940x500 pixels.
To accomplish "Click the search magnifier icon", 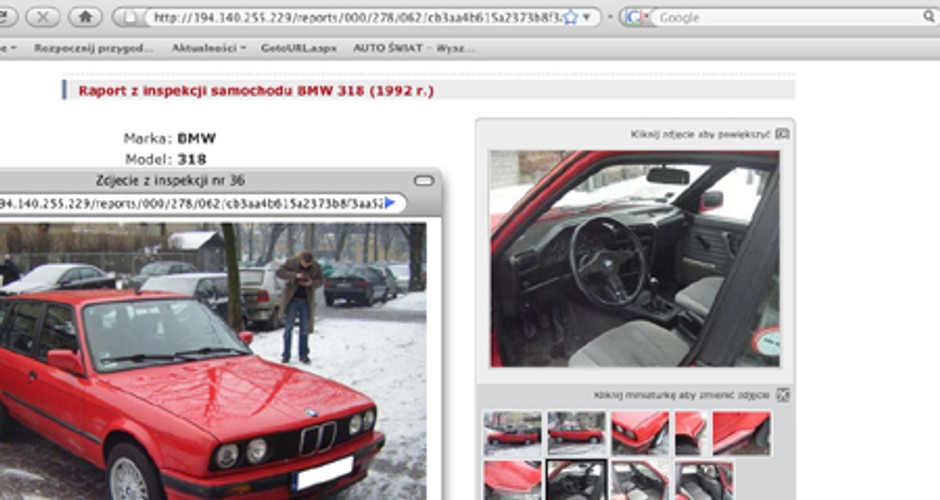I will 929,17.
